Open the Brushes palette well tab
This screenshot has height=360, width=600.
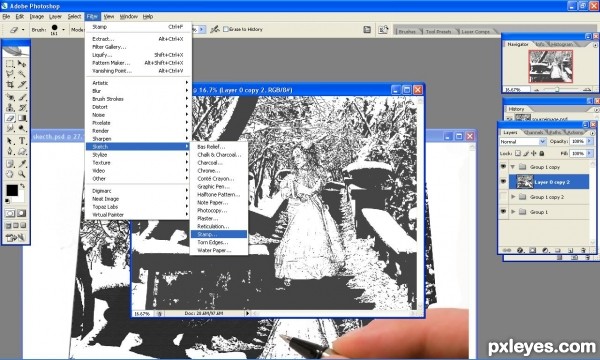click(407, 31)
